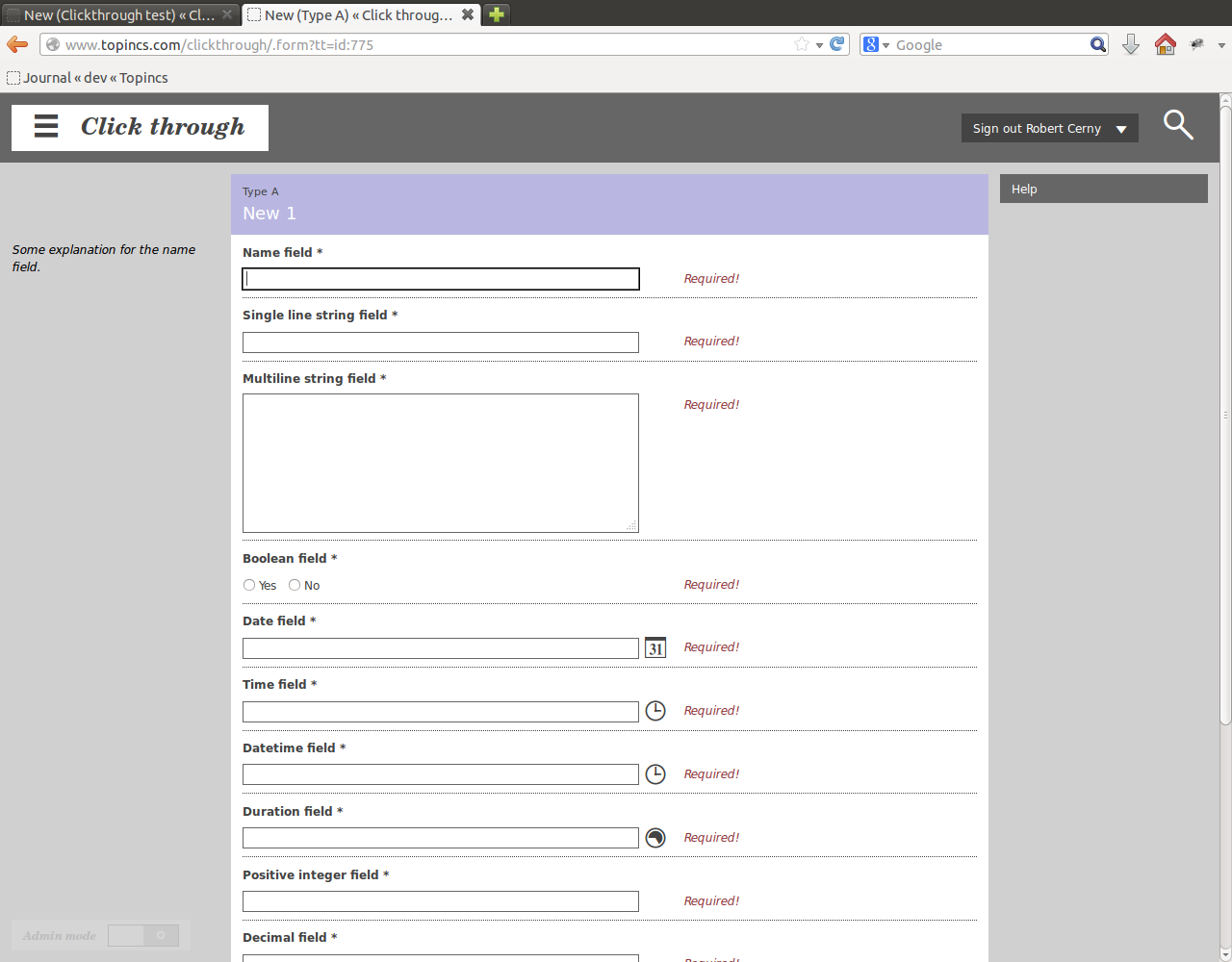Select Yes for Boolean field
1232x962 pixels.
(249, 585)
